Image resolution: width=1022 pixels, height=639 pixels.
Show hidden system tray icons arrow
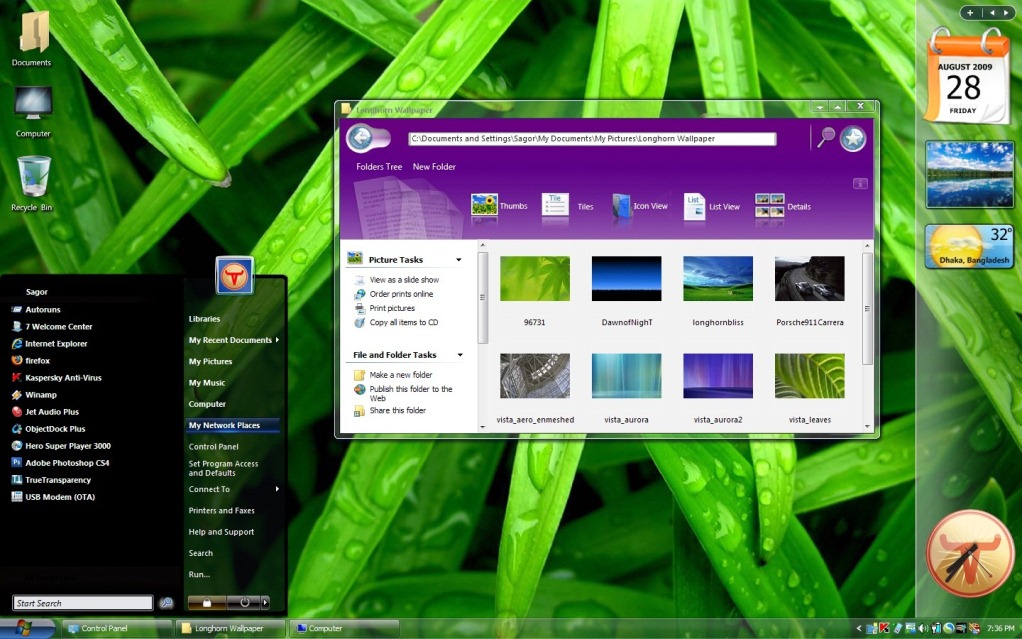point(858,629)
